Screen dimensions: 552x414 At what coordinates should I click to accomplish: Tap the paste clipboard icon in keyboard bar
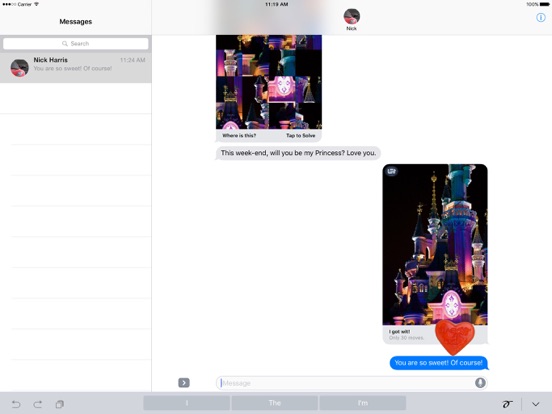(x=60, y=404)
